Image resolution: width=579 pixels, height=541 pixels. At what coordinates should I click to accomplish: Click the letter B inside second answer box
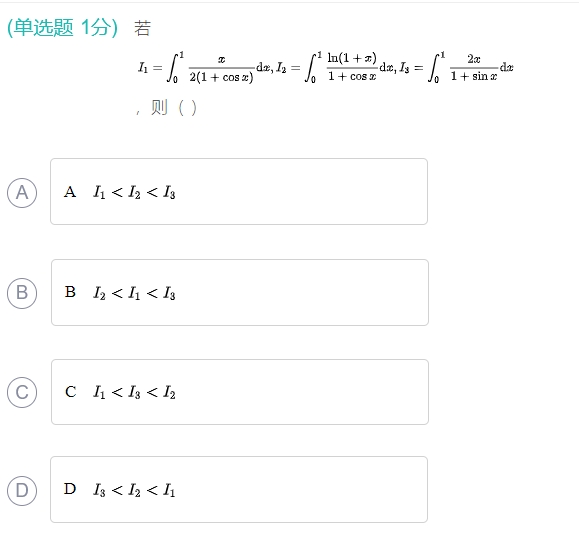pyautogui.click(x=70, y=292)
